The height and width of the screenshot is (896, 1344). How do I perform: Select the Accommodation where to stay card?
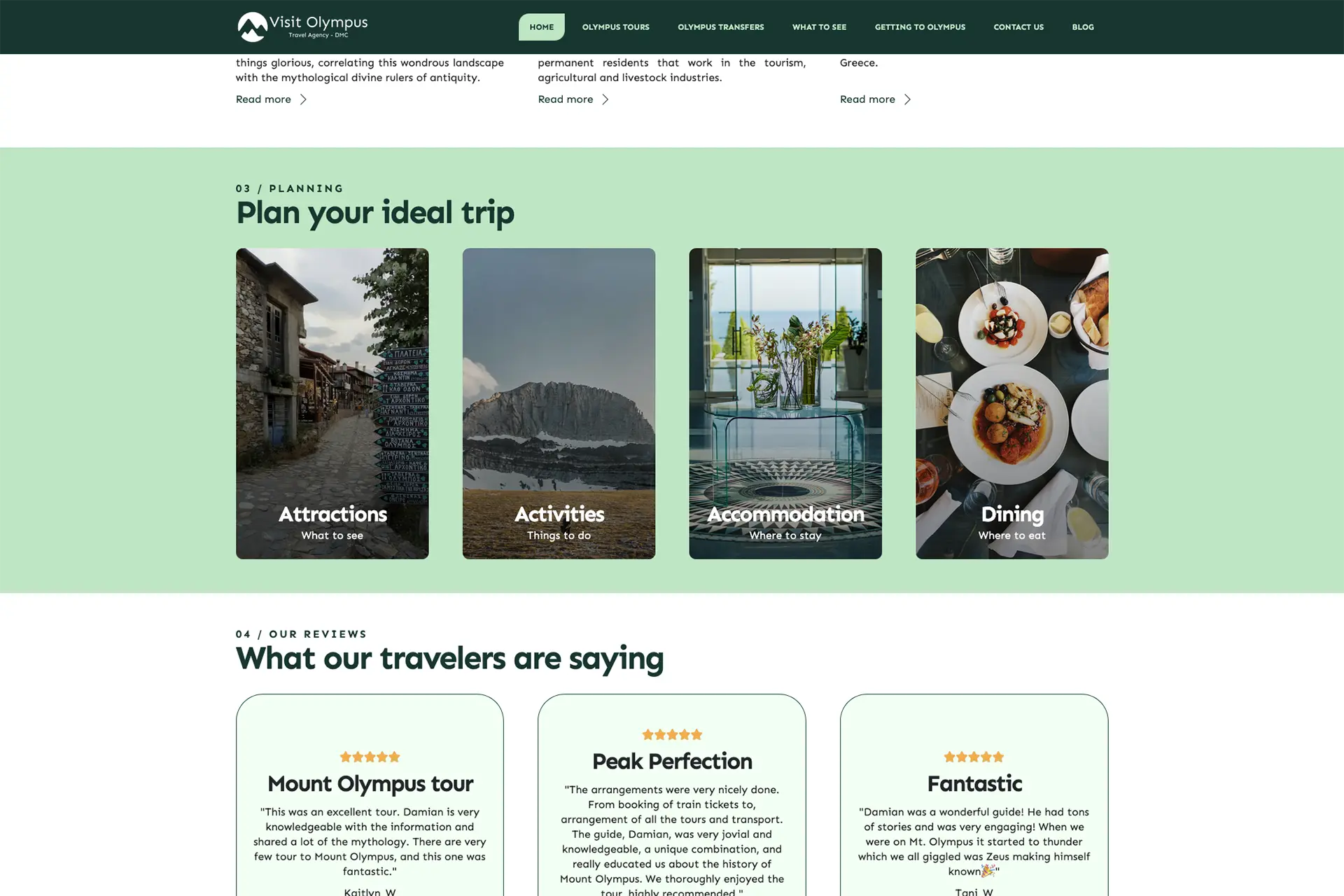tap(785, 403)
